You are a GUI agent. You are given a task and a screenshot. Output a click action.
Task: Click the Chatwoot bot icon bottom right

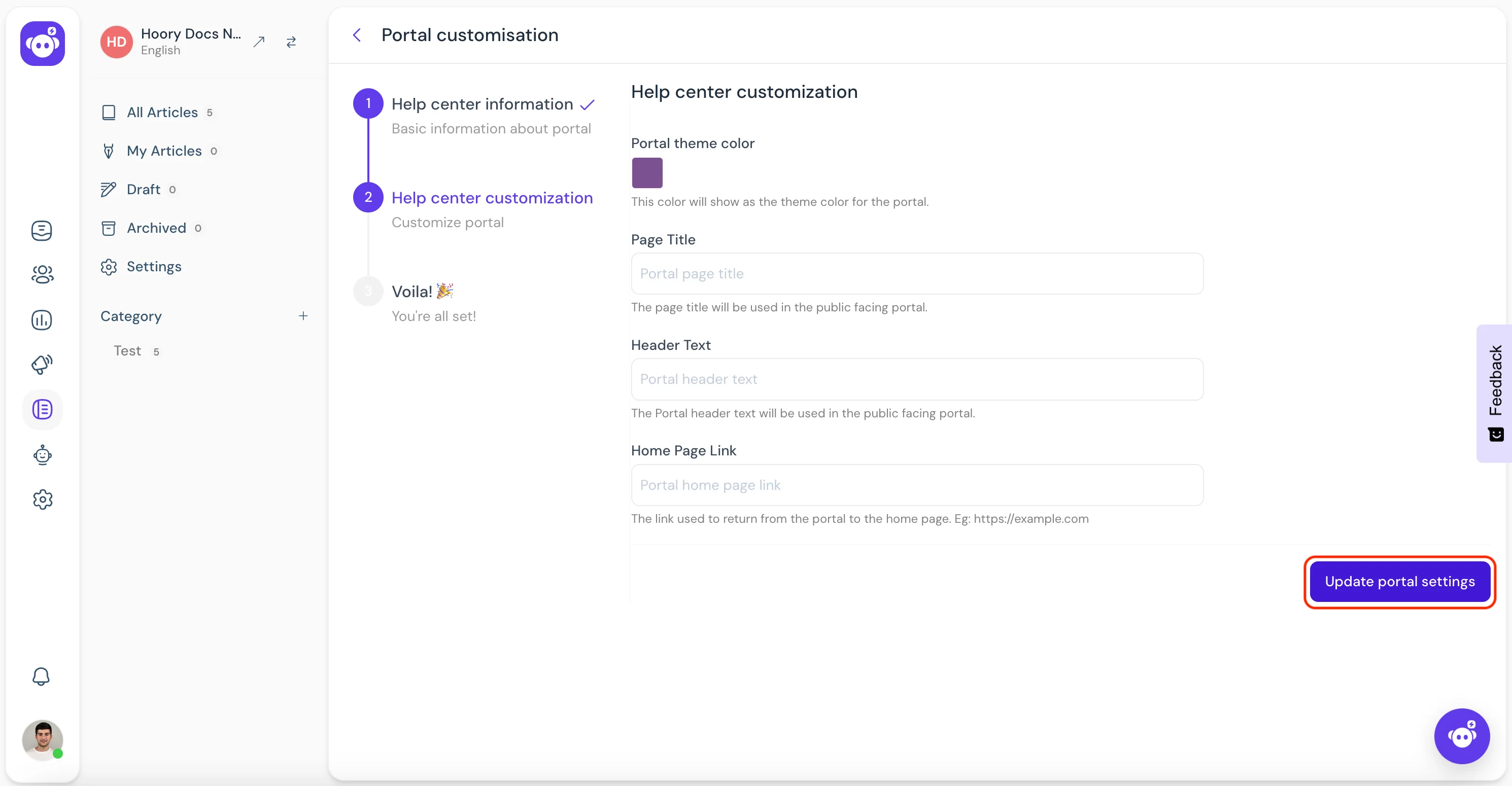coord(1462,734)
